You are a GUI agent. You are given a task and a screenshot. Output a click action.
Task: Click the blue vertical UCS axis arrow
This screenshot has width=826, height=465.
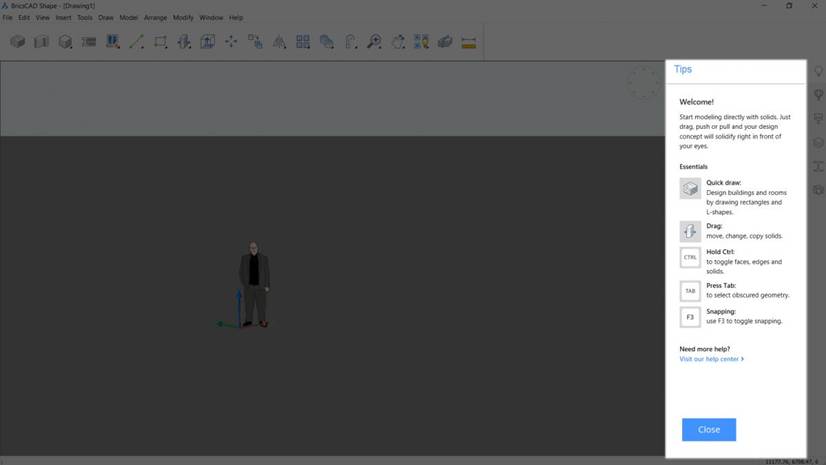(x=239, y=307)
